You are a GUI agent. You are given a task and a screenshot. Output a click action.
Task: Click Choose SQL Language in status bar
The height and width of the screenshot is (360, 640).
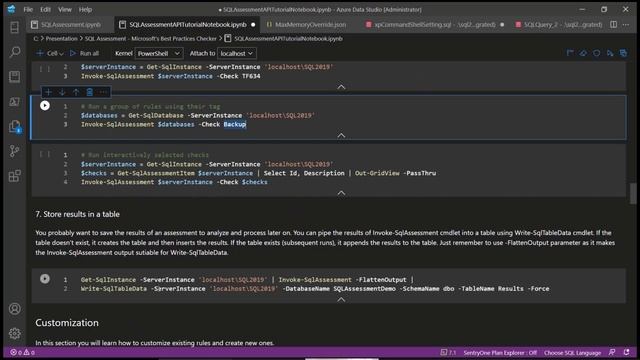572,353
